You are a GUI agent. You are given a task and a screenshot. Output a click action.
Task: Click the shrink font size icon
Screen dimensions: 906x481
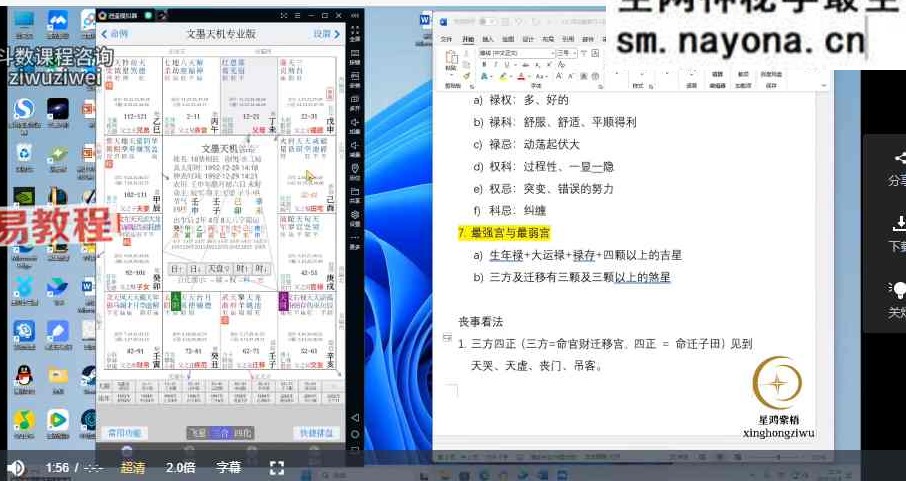[x=570, y=76]
